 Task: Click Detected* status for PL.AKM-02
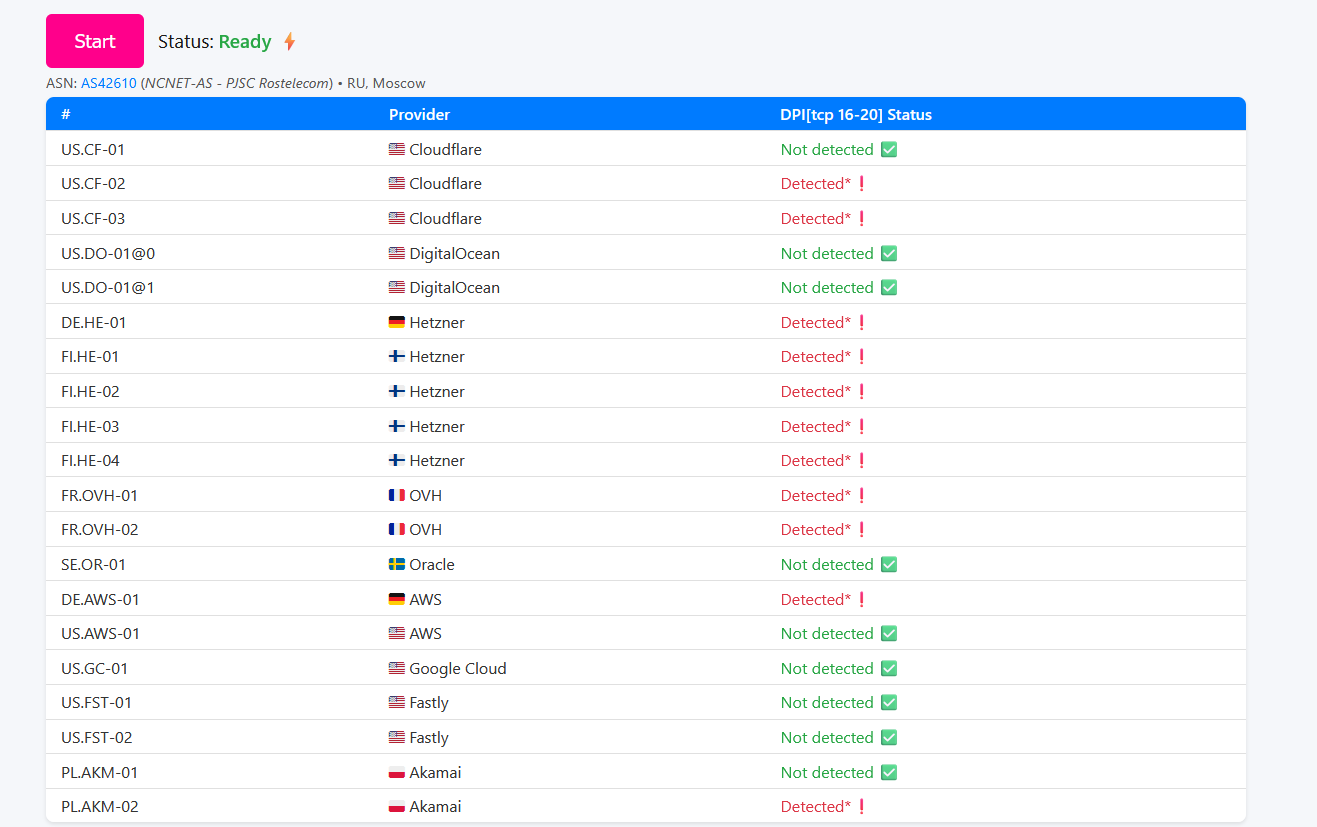click(816, 807)
